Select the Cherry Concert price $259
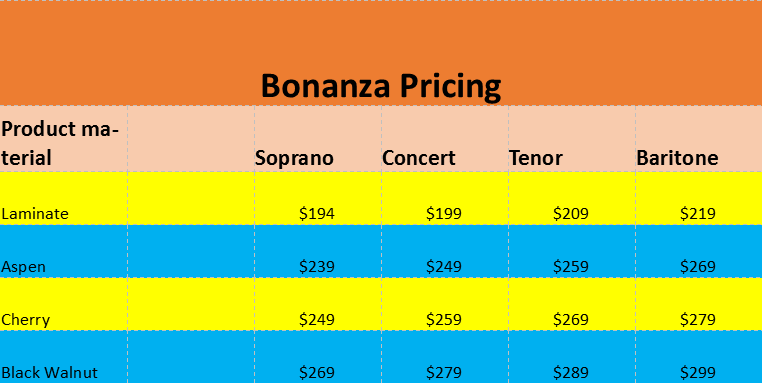This screenshot has height=383, width=762. (x=445, y=304)
